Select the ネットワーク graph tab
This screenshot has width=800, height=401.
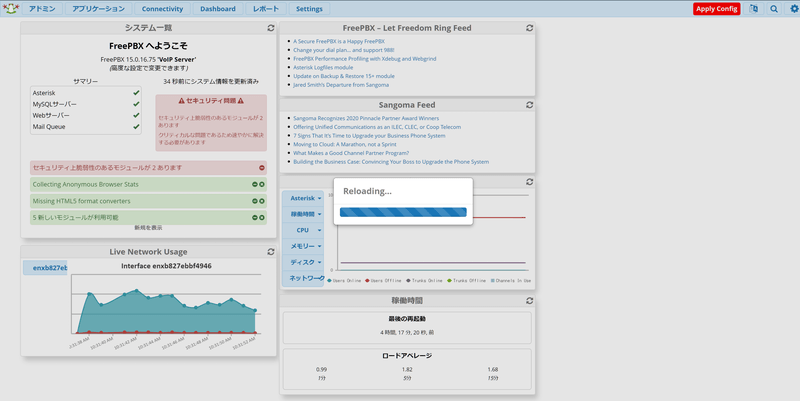click(x=303, y=278)
